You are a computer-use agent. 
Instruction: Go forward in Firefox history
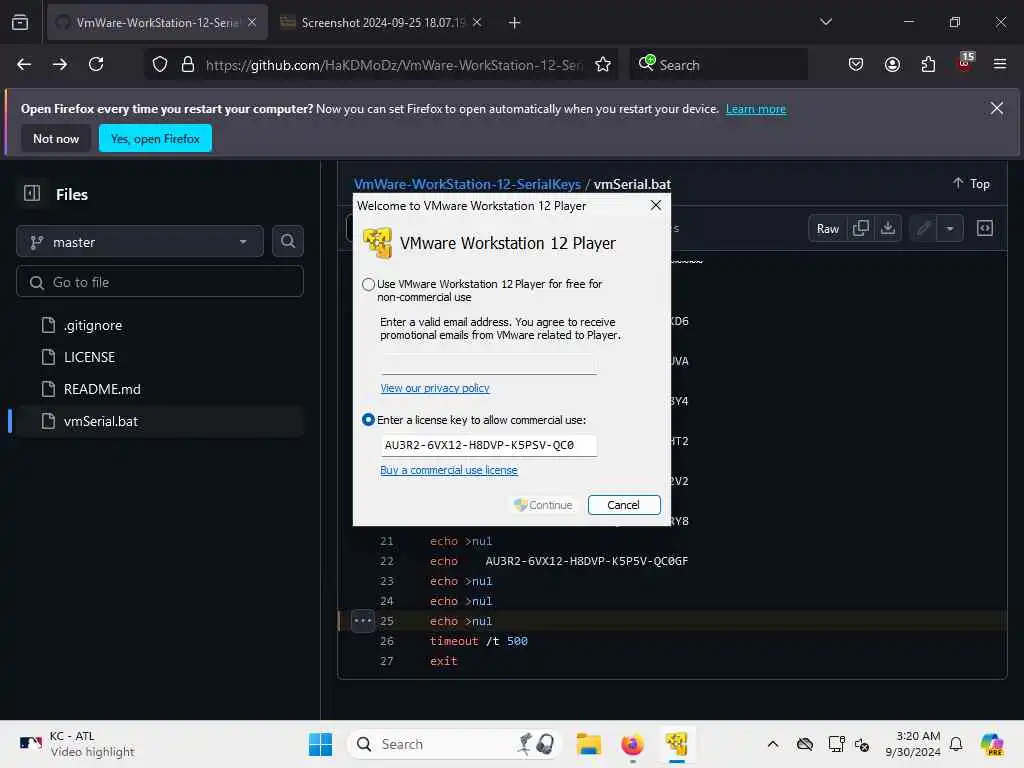(x=60, y=65)
